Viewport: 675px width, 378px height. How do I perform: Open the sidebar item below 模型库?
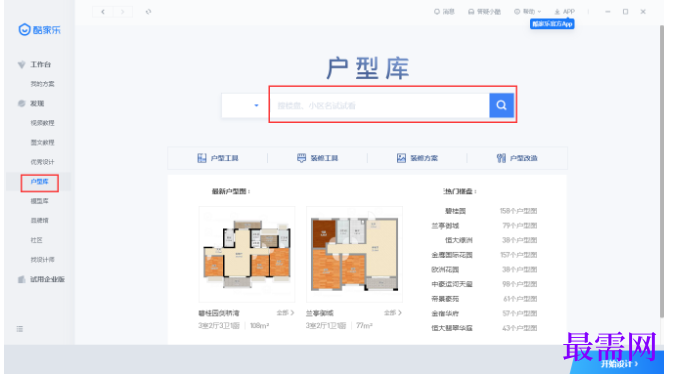39,220
